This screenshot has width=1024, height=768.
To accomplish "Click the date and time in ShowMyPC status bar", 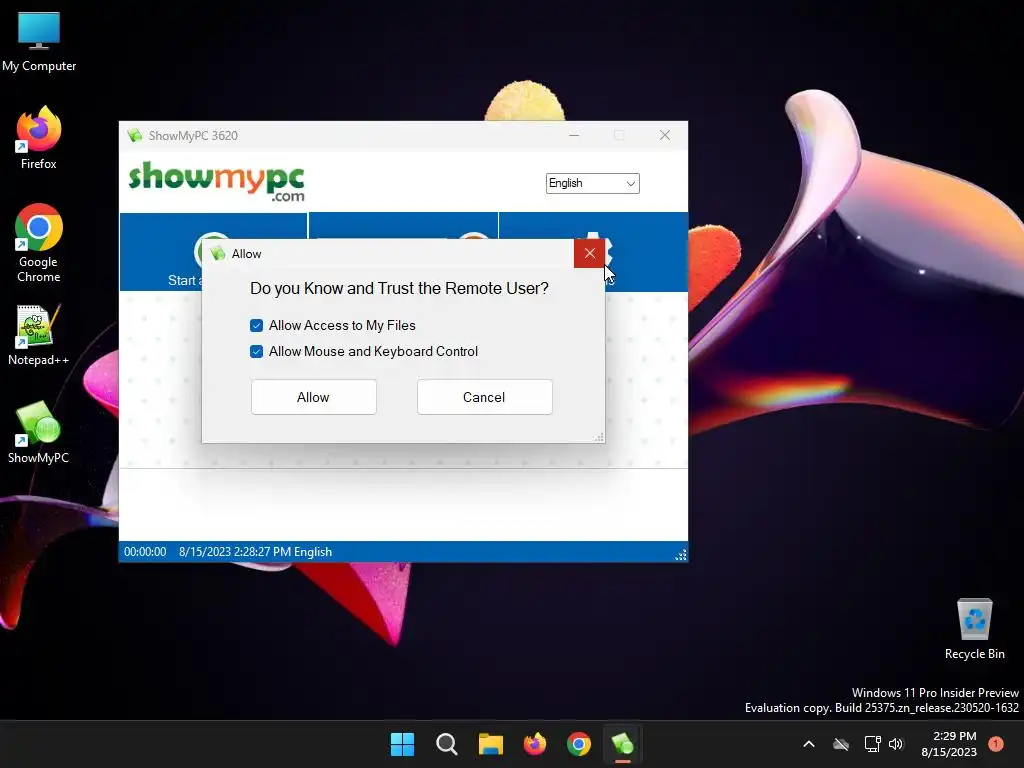I will [235, 552].
